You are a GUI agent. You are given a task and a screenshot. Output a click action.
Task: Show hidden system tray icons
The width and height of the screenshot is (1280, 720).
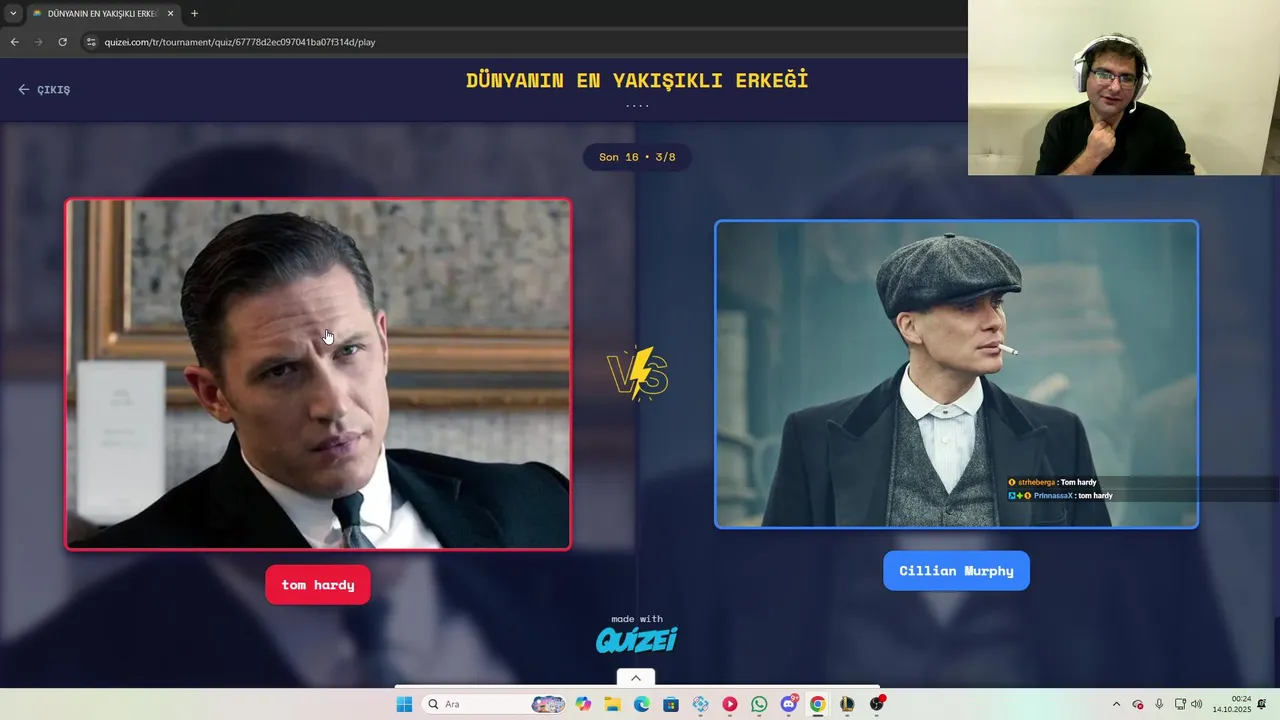(x=1116, y=704)
